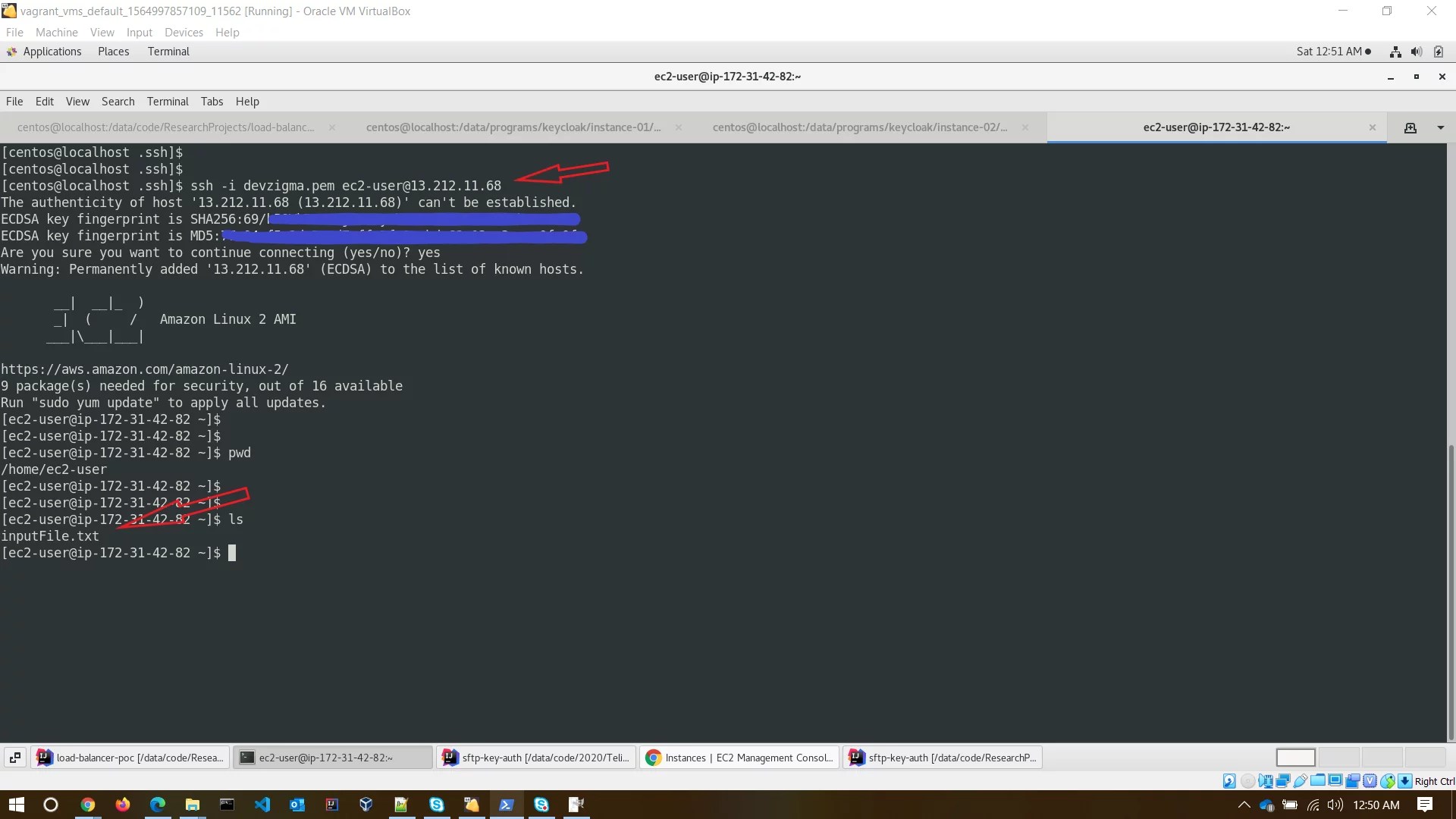Click the GNOME network status icon

[1395, 52]
